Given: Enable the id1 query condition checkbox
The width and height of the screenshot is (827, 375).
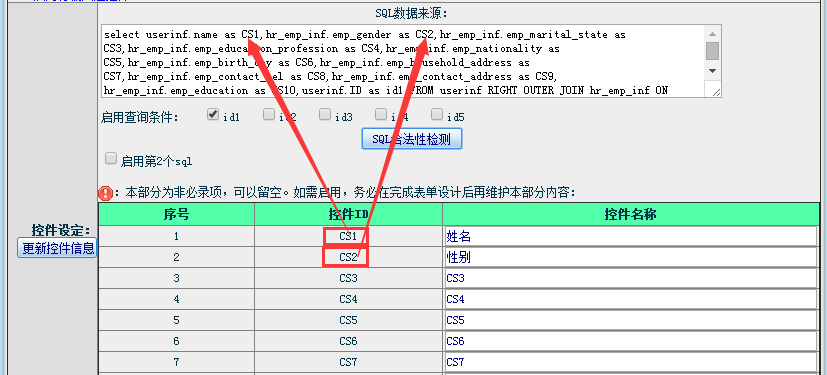Looking at the screenshot, I should pos(213,114).
